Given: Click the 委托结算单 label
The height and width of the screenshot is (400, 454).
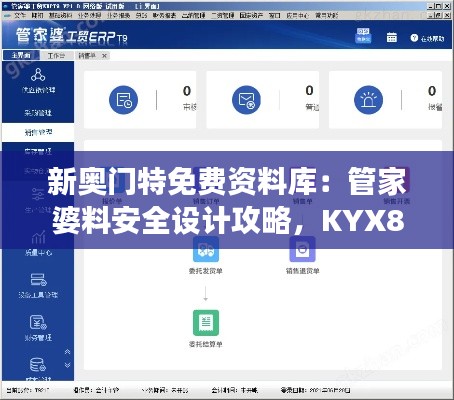Looking at the screenshot, I should click(206, 344).
